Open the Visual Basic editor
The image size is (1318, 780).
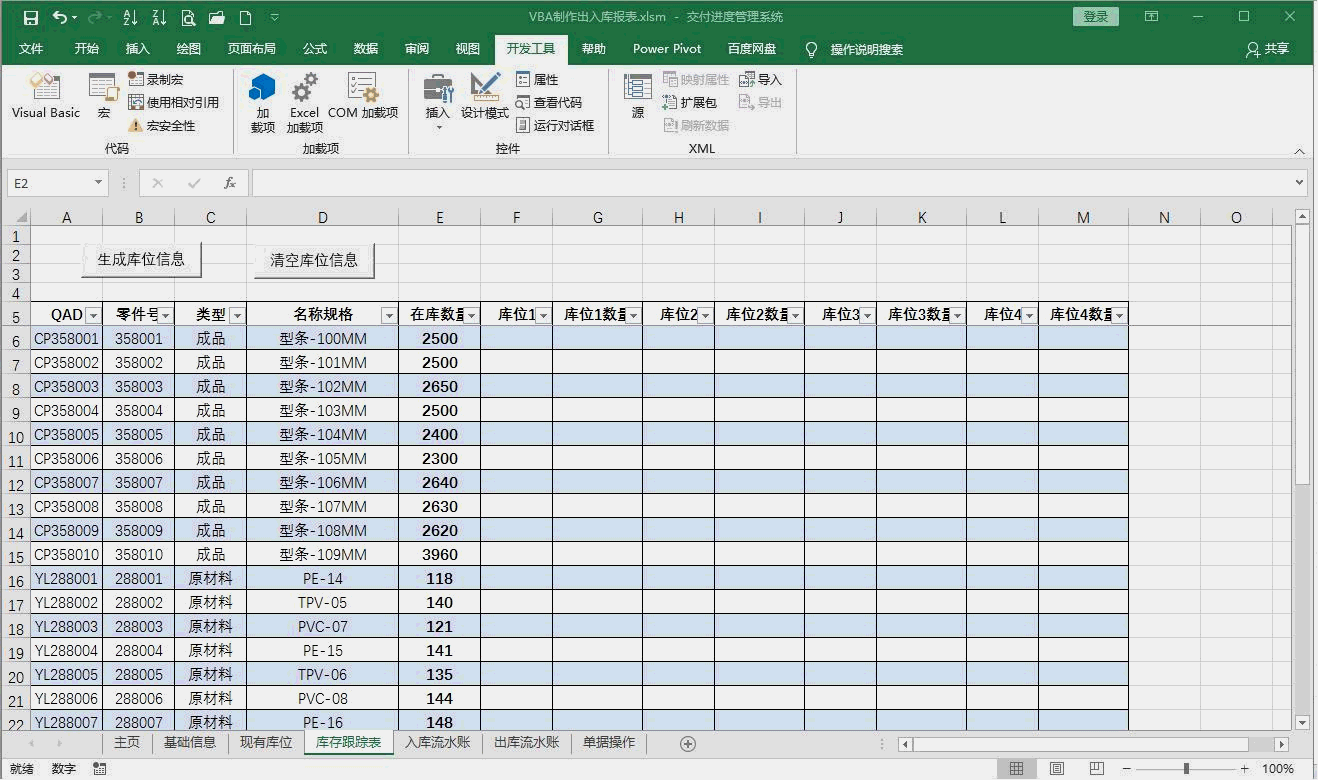(45, 97)
